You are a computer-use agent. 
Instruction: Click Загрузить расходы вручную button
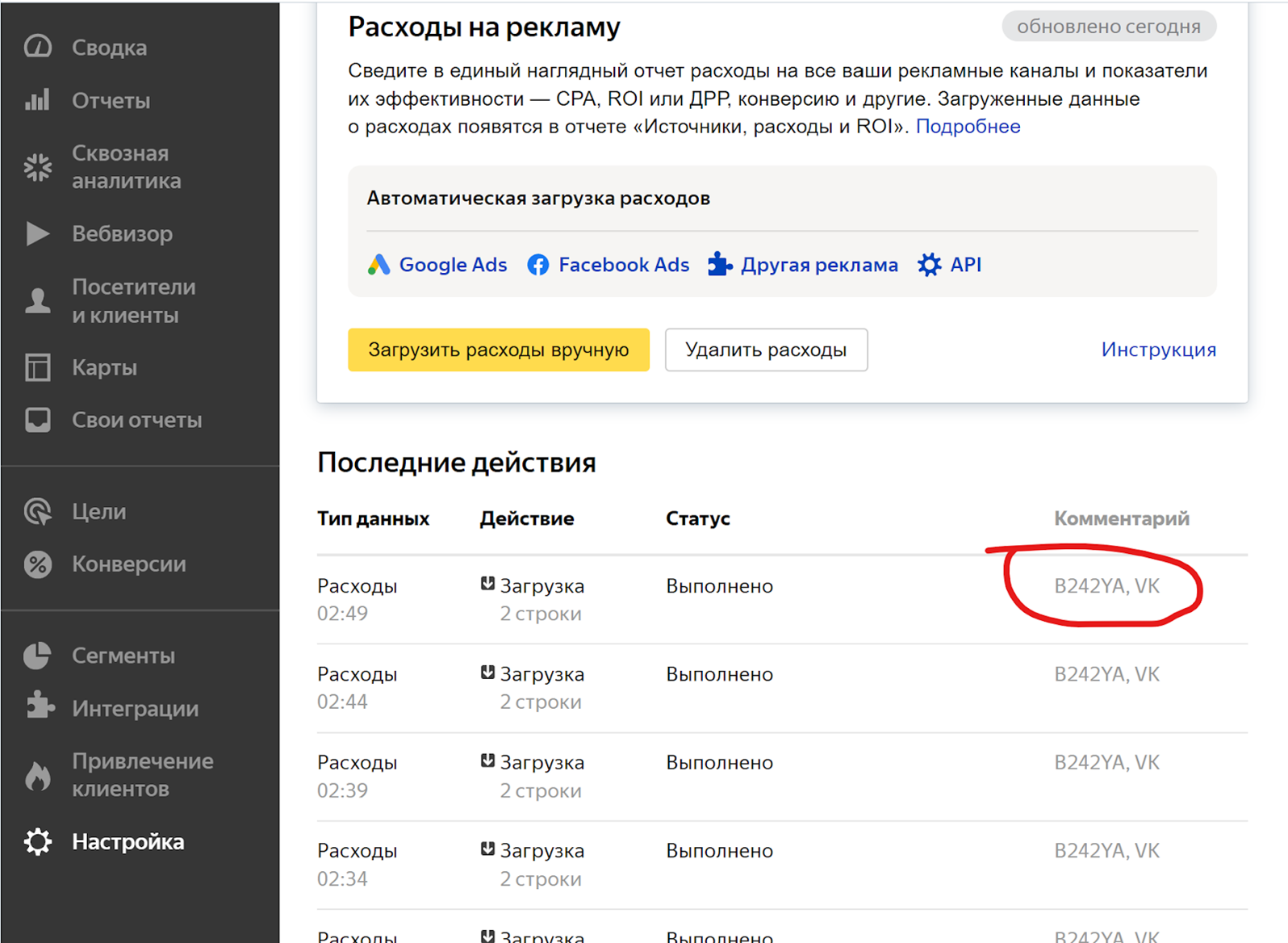pyautogui.click(x=499, y=350)
